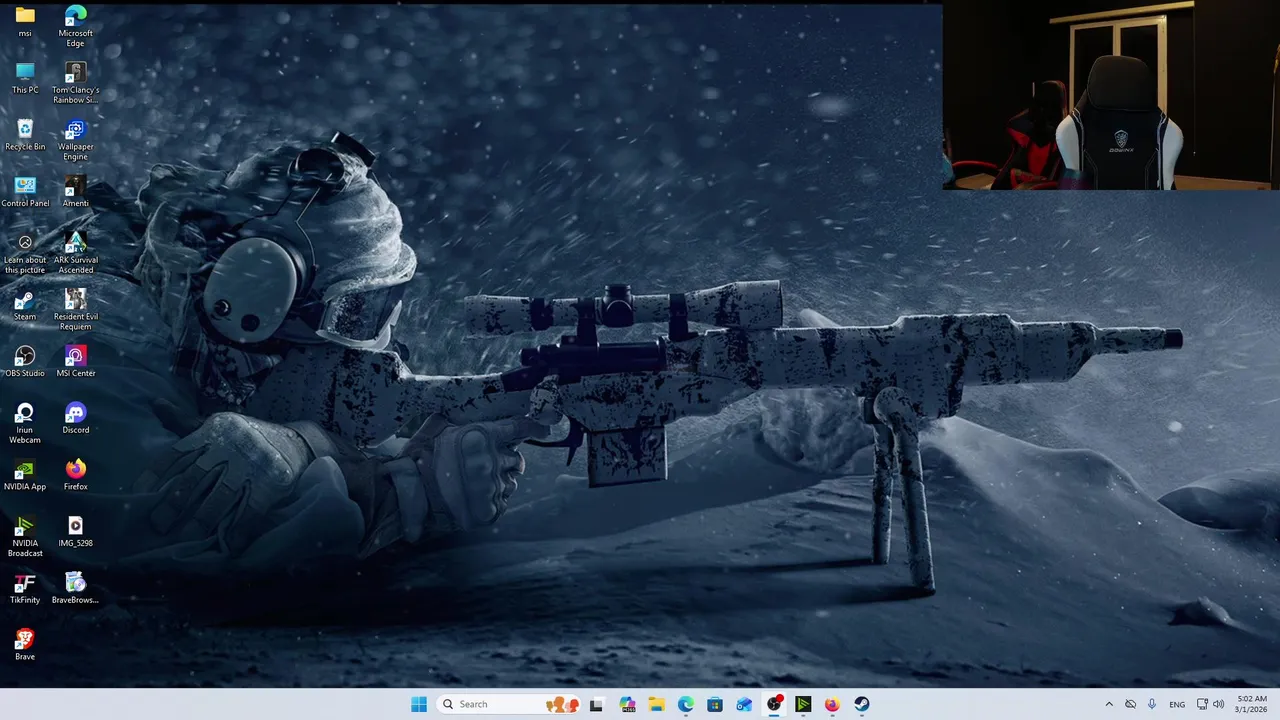Select the IMG_5298 file on desktop
Screen dimensions: 1280x720
(x=75, y=532)
